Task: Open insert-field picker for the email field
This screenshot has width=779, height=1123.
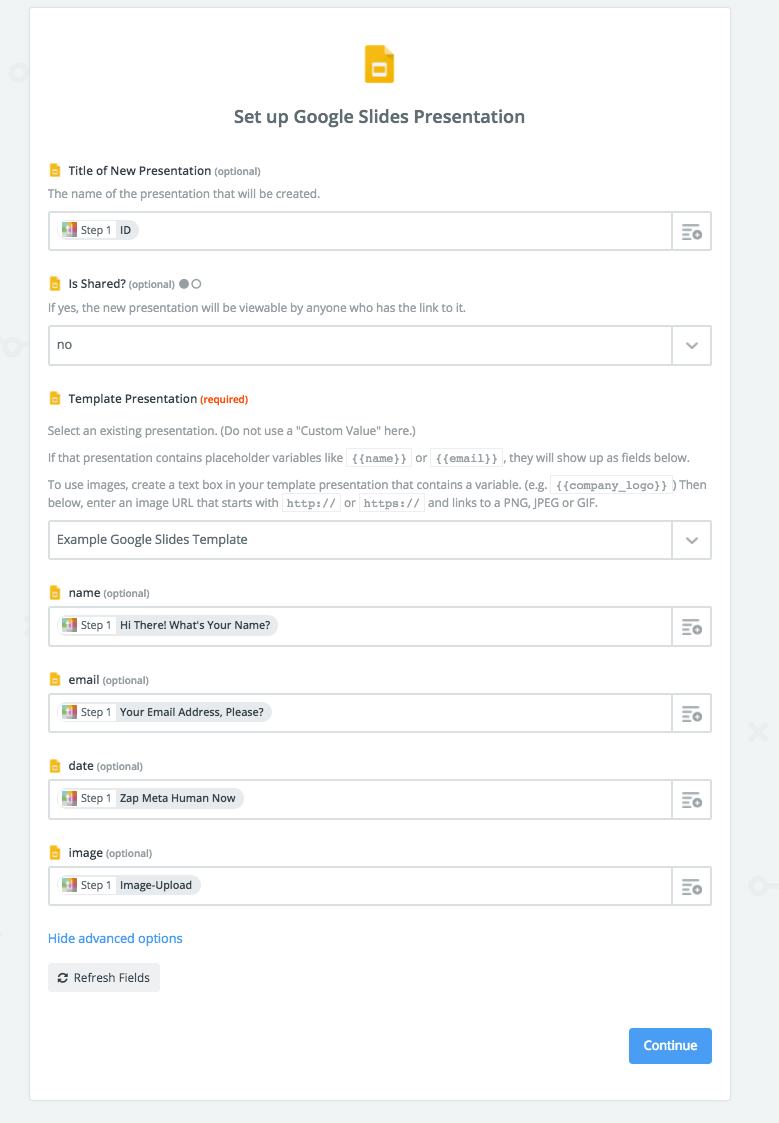Action: click(692, 713)
